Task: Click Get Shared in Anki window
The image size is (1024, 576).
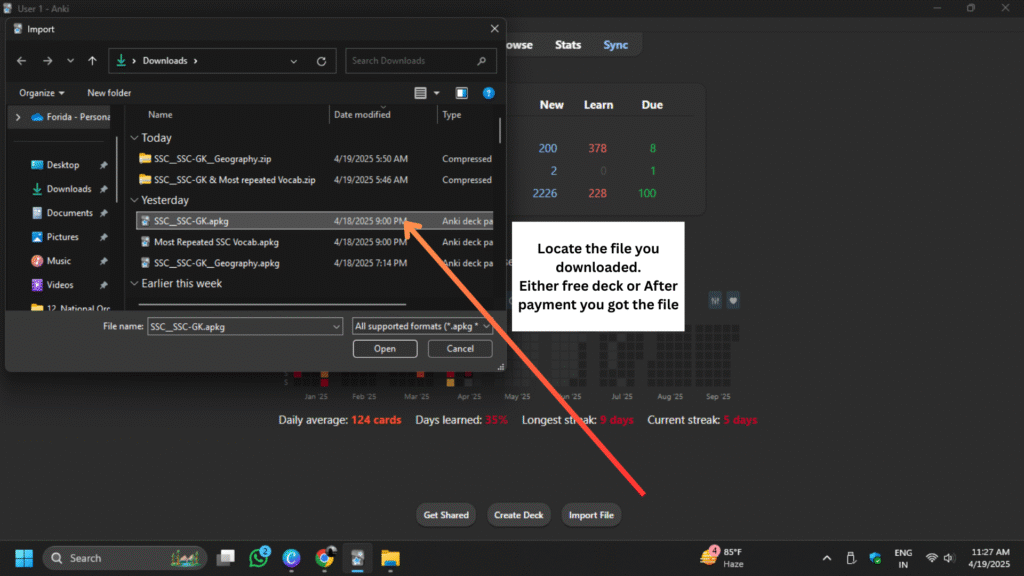Action: [x=446, y=515]
